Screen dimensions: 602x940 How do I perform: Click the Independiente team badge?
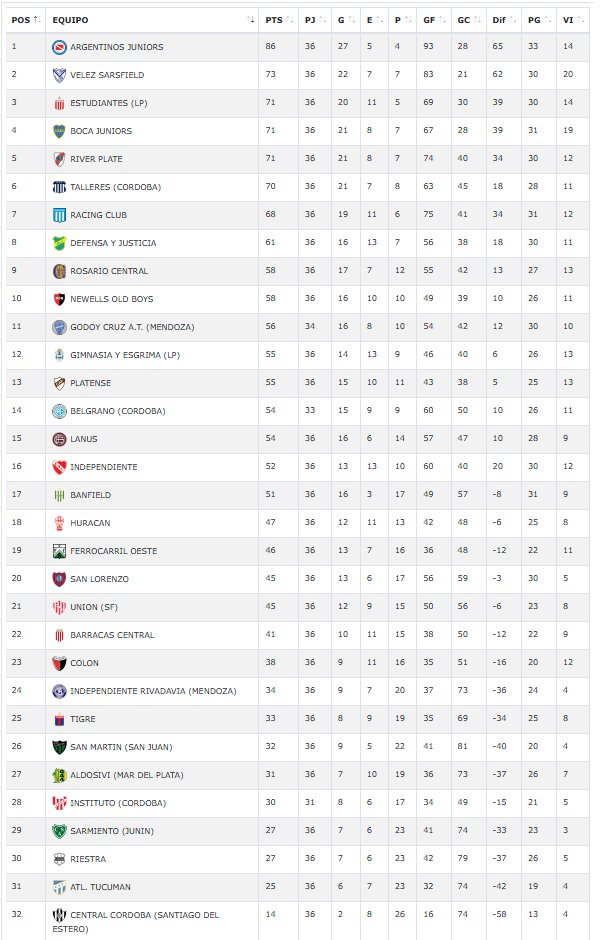click(59, 467)
